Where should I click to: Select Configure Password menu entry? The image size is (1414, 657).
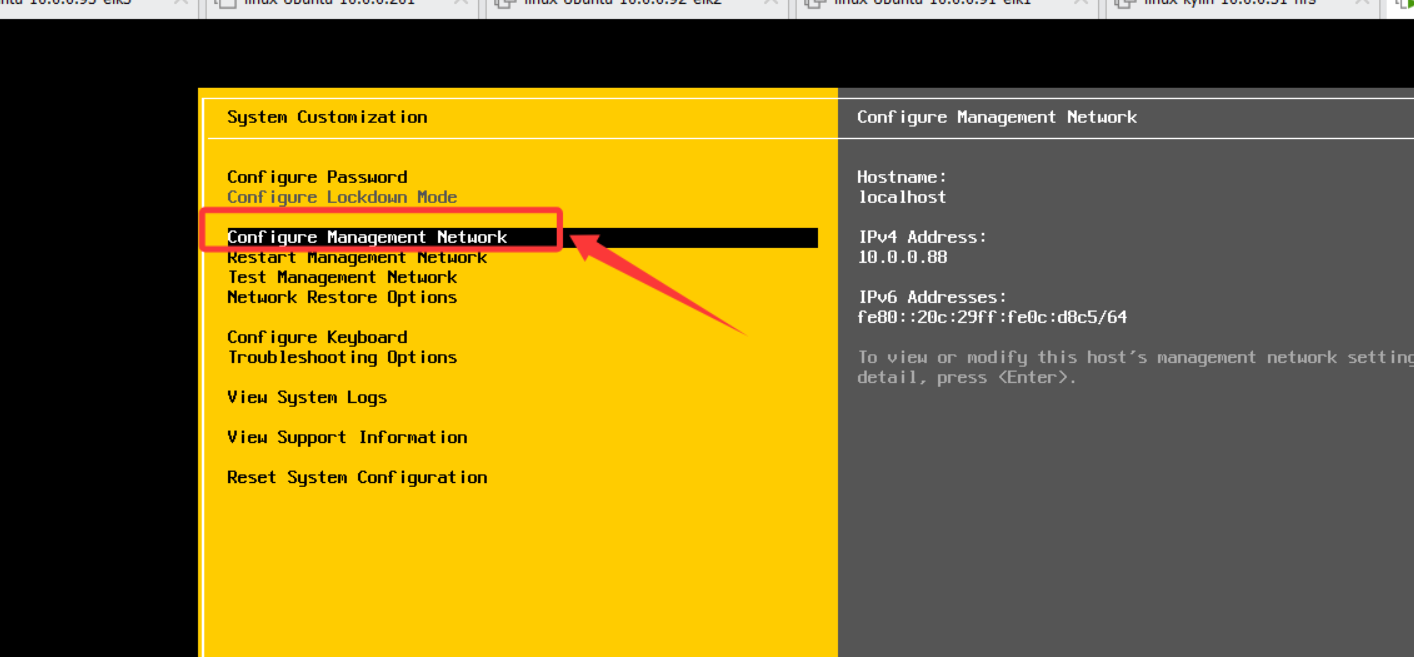coord(317,177)
